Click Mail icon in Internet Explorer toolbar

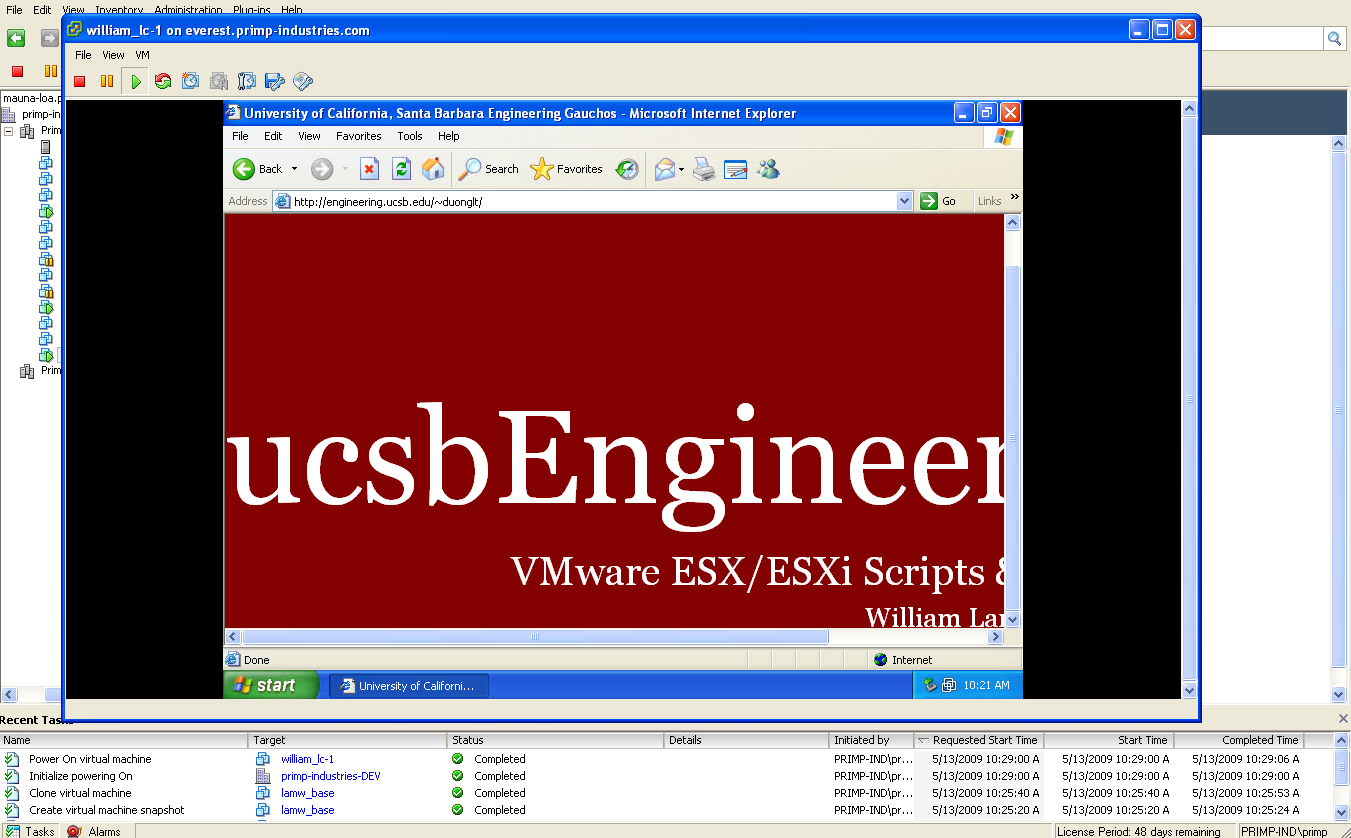(665, 169)
